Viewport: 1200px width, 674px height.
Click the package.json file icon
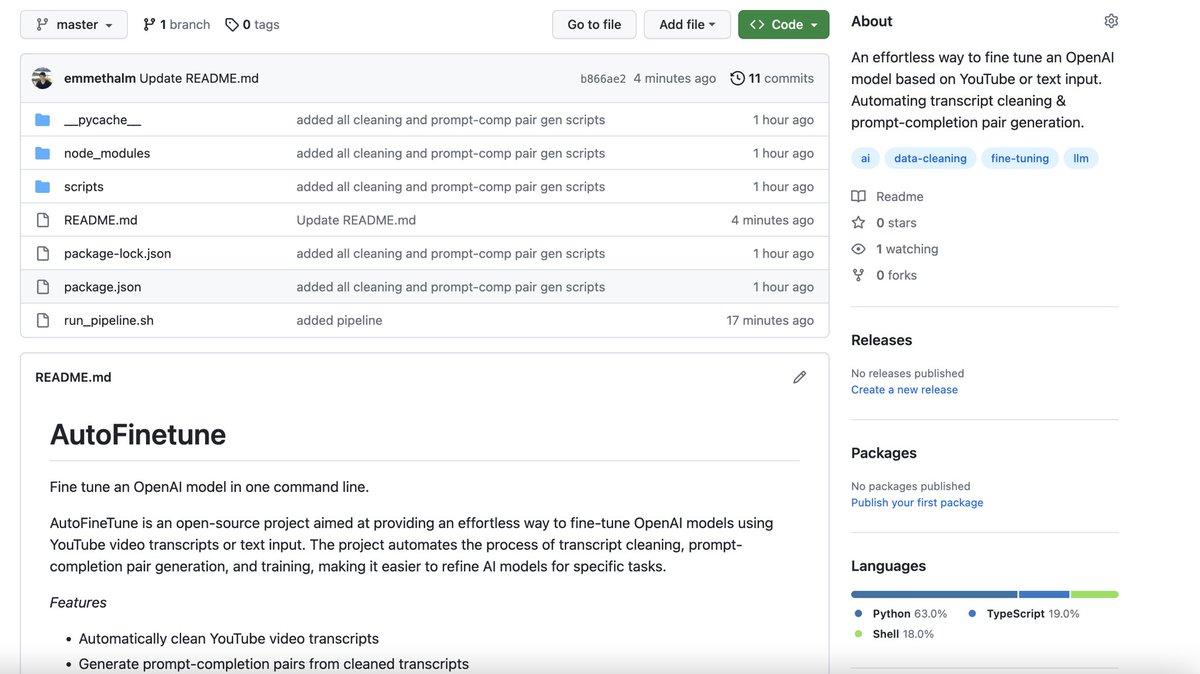coord(42,287)
